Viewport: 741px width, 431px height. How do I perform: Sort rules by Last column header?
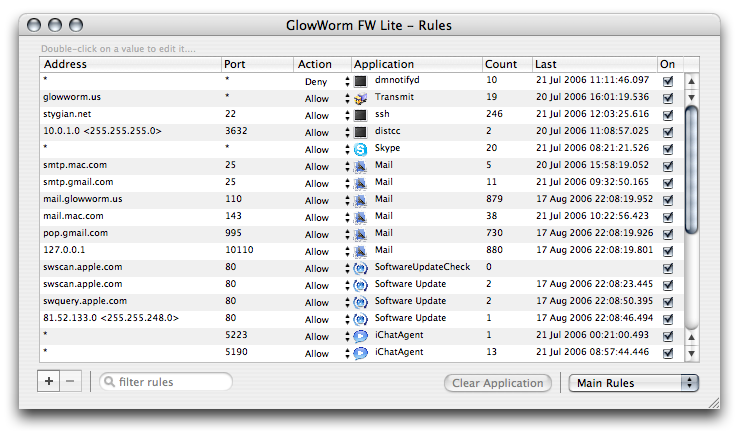coord(595,64)
